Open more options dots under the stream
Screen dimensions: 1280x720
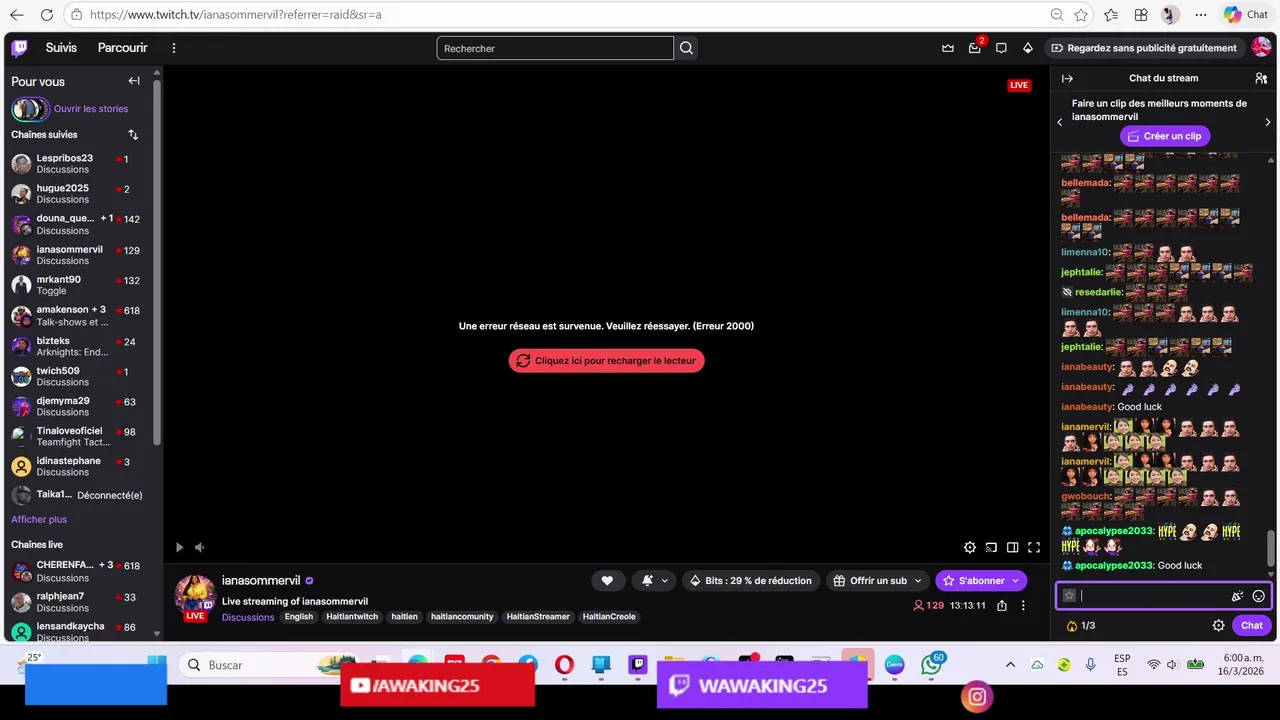pos(1022,605)
